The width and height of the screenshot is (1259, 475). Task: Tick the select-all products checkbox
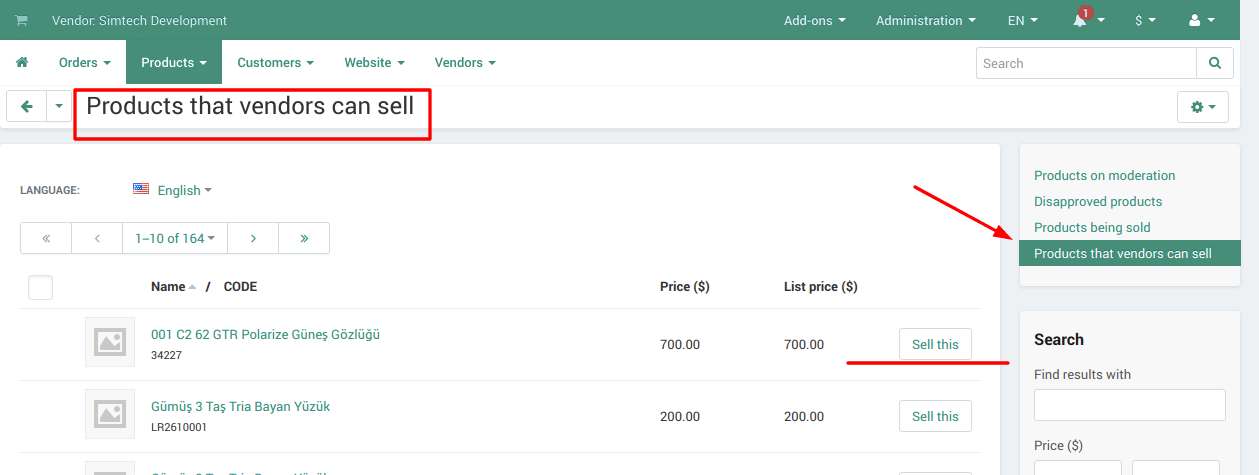pos(40,288)
